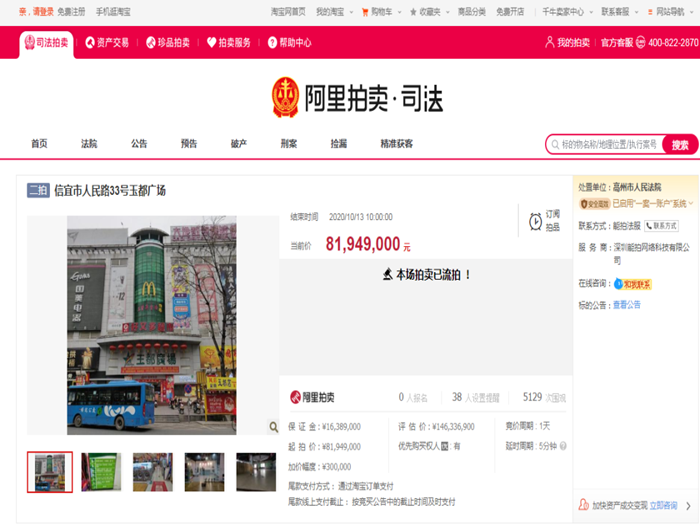Click the 联系方式 phone button
The image size is (700, 525).
tap(662, 226)
